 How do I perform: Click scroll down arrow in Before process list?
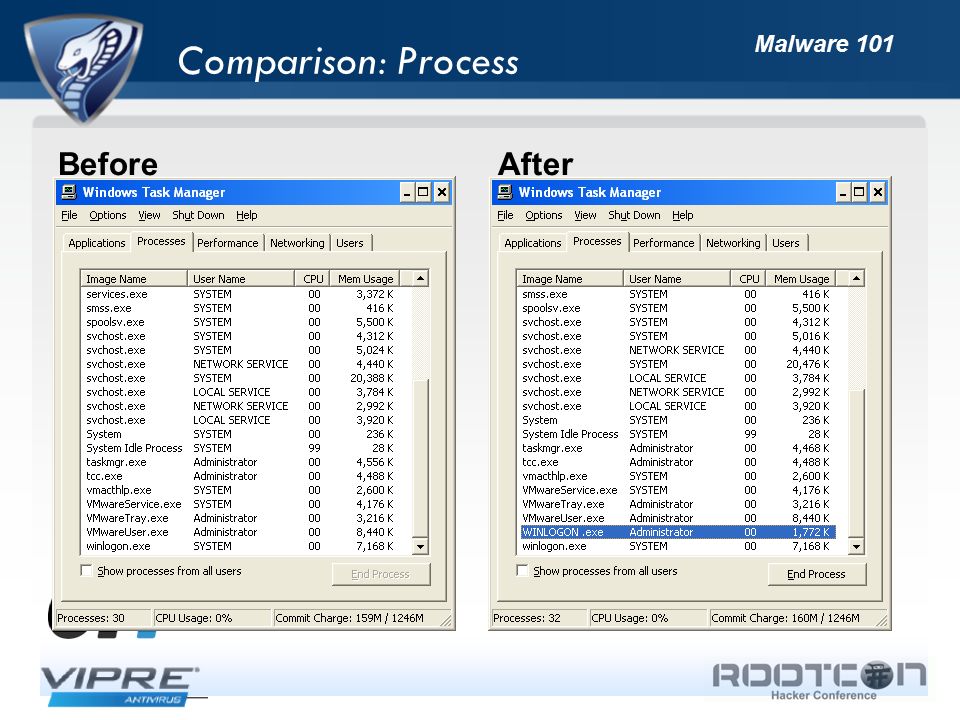click(421, 546)
